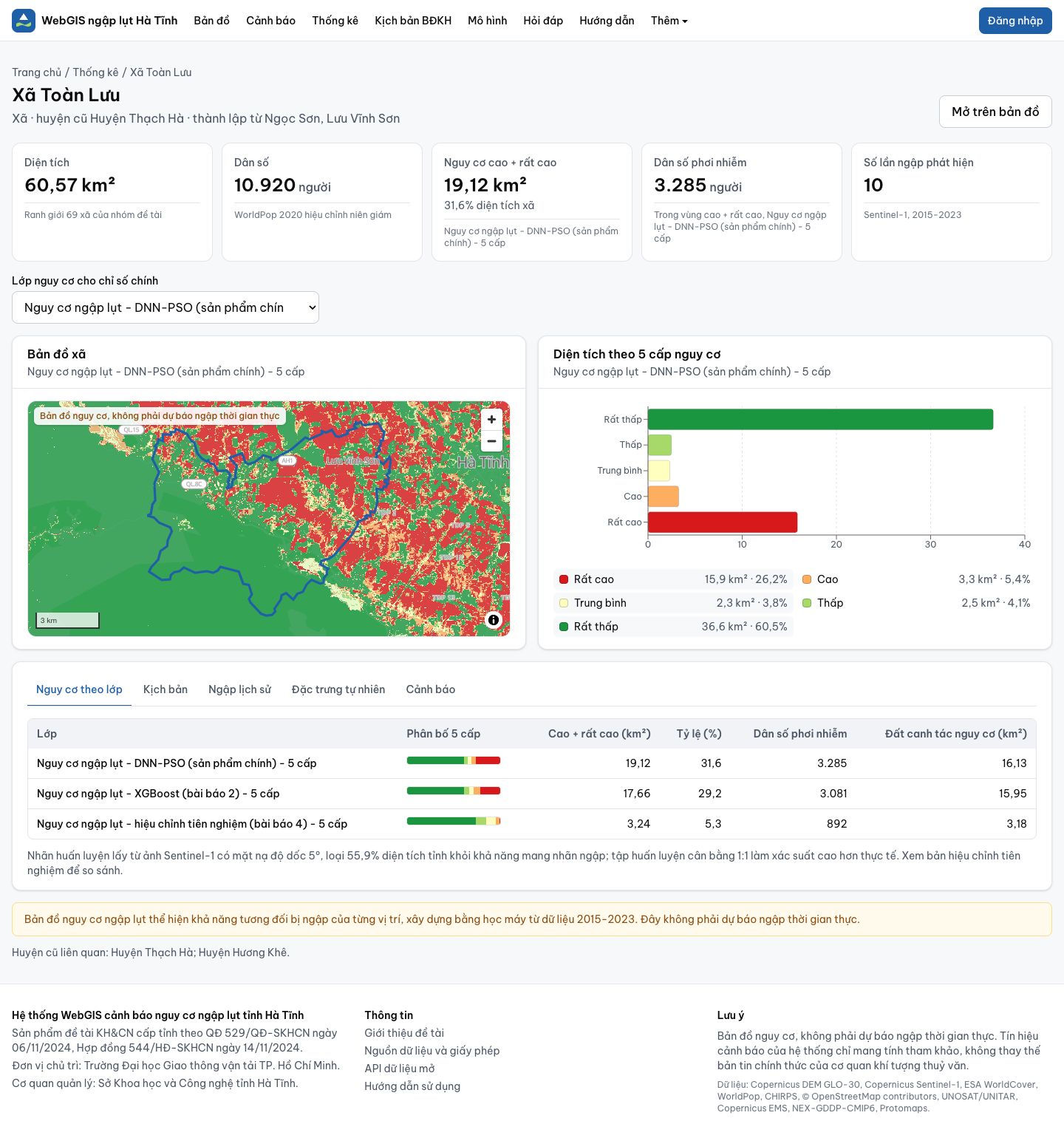Open Thống kê navigation item
The width and height of the screenshot is (1064, 1138).
click(335, 21)
